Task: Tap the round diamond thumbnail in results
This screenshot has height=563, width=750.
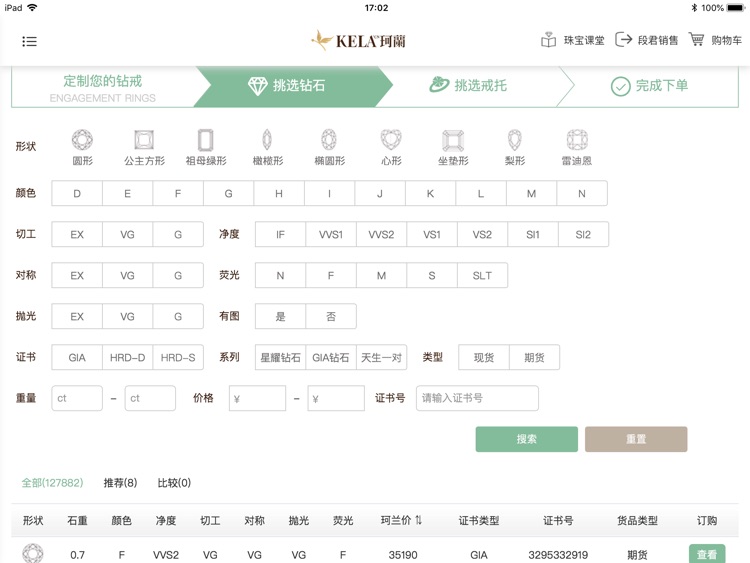Action: point(33,553)
